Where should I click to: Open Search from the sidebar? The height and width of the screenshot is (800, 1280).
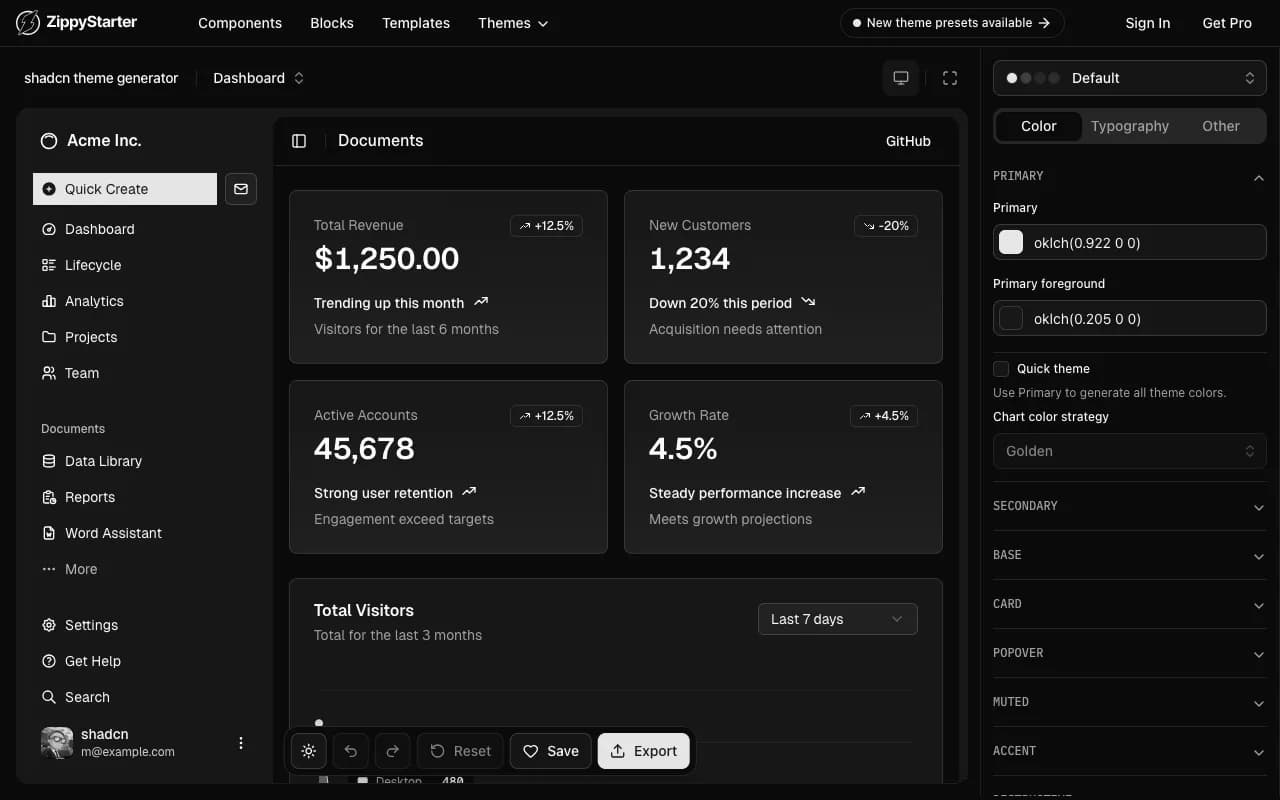87,697
